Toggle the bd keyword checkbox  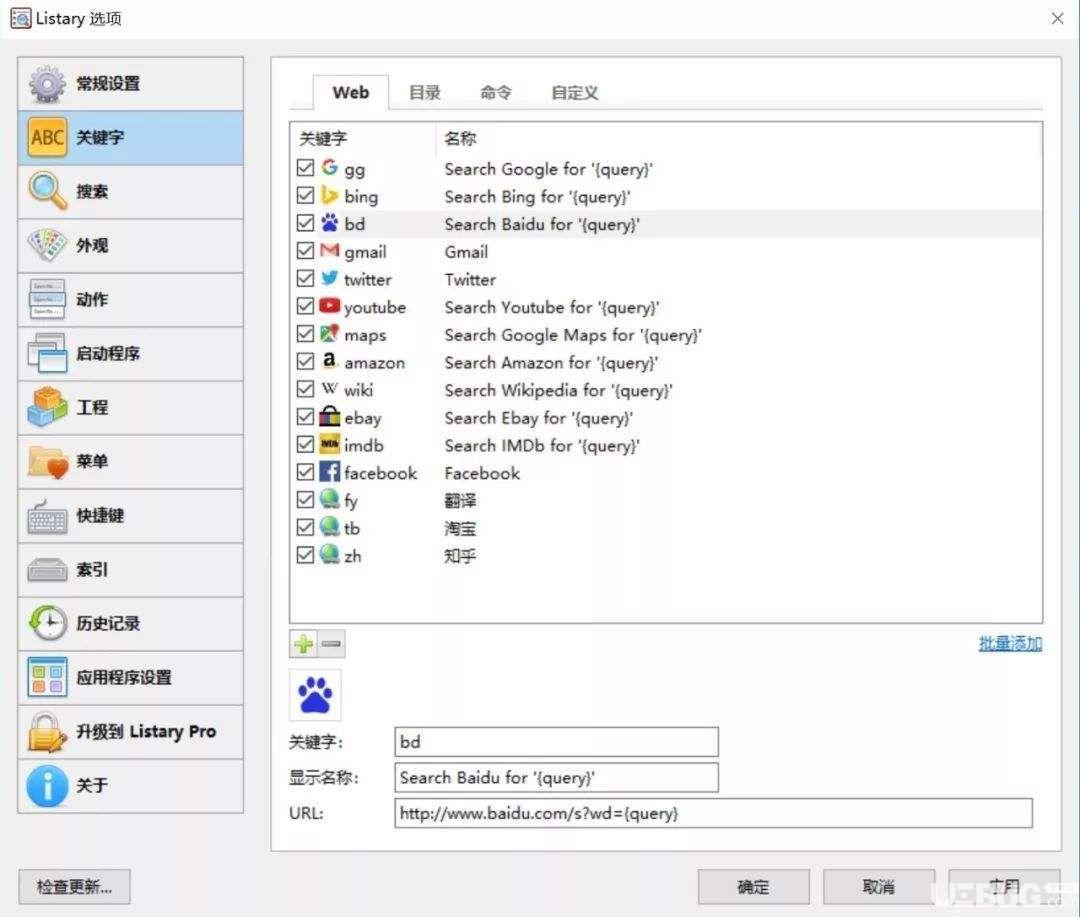click(305, 223)
